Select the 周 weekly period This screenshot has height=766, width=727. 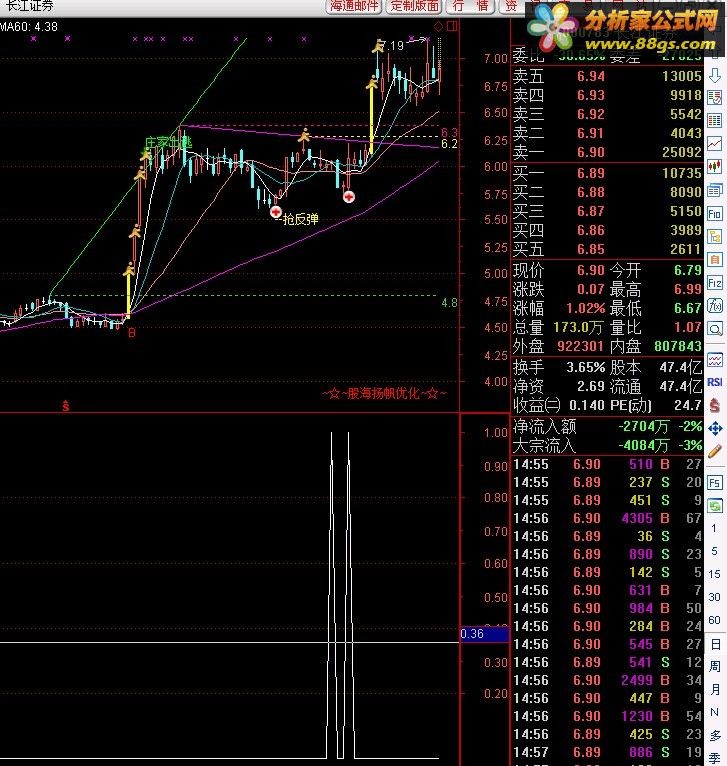(x=715, y=667)
